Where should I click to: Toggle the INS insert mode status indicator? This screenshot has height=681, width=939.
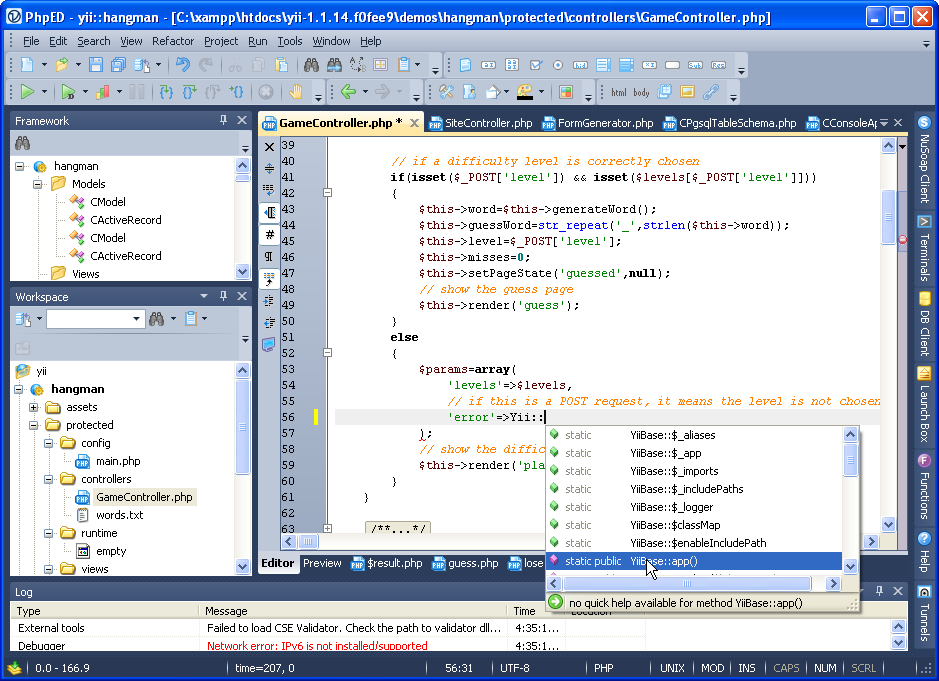[746, 668]
